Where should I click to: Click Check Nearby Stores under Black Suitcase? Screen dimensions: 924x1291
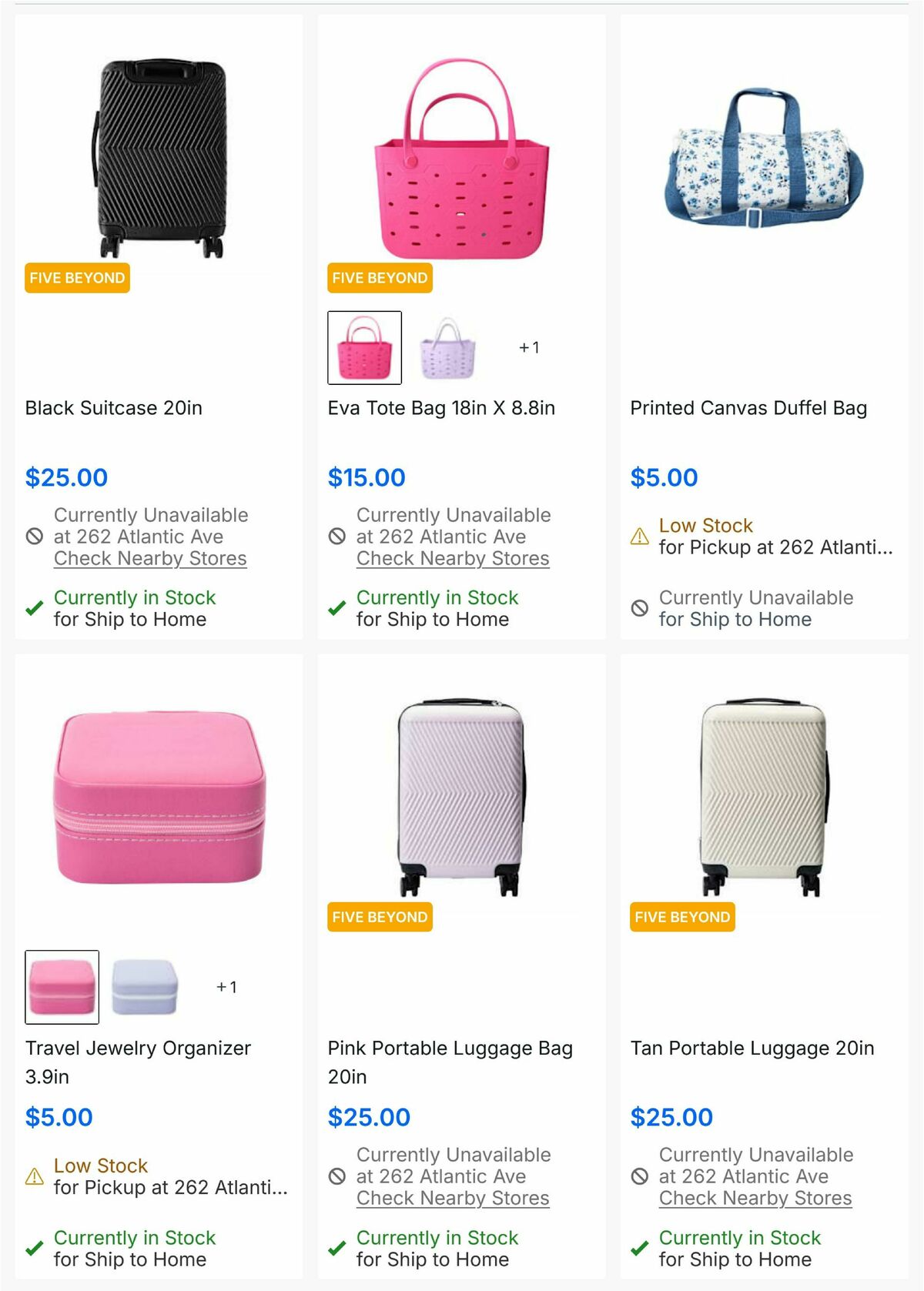coord(149,559)
